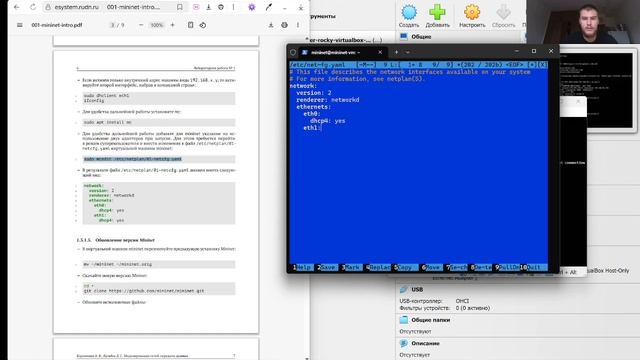The image size is (640, 360).
Task: Click the terminal window icon at title bar
Action: coord(293,52)
